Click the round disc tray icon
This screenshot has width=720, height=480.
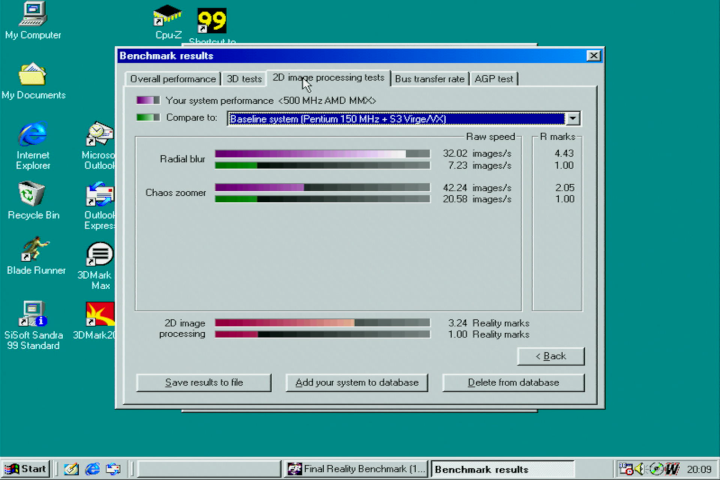[657, 469]
